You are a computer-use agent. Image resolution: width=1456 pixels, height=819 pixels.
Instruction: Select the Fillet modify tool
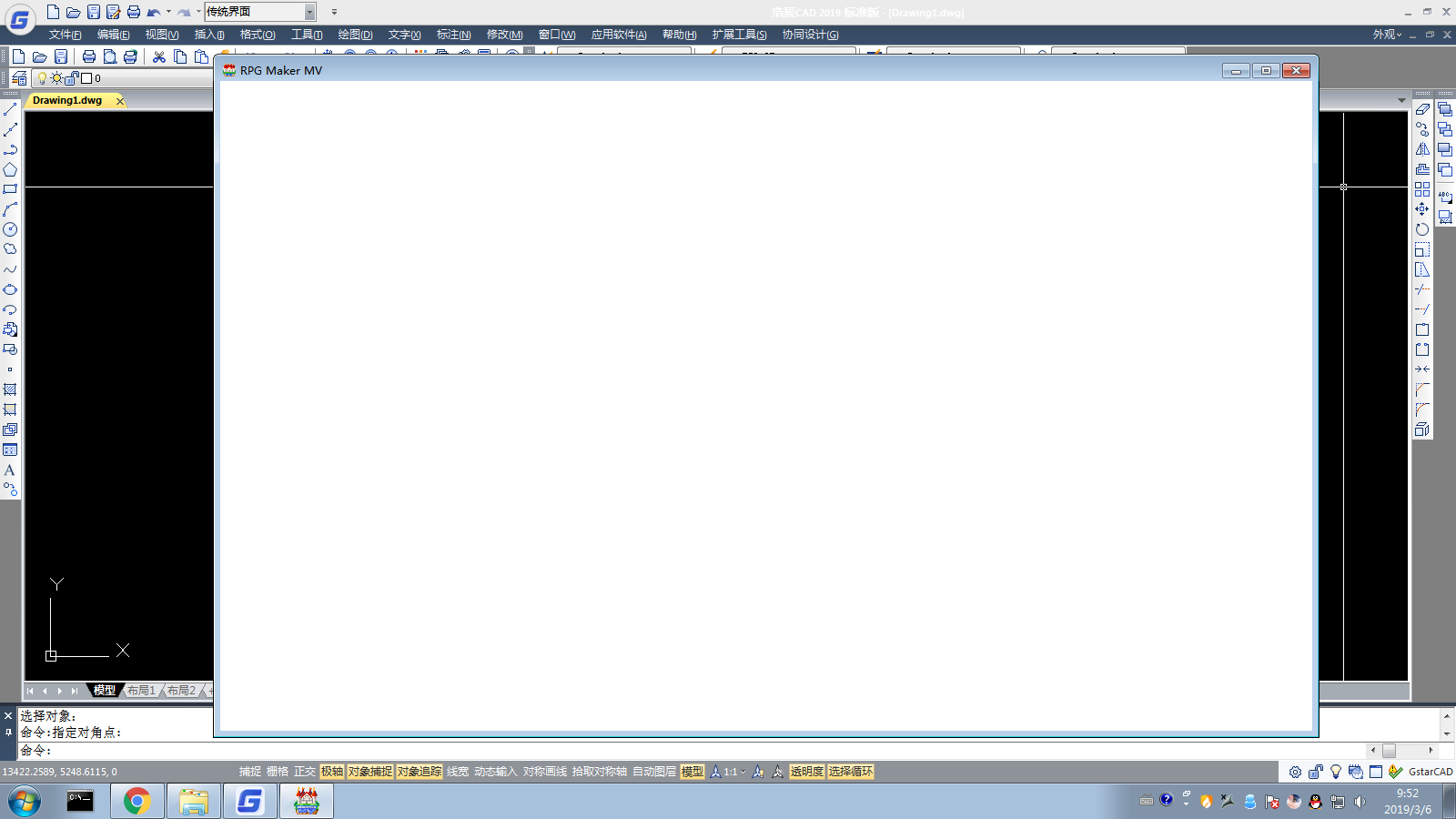(1422, 409)
